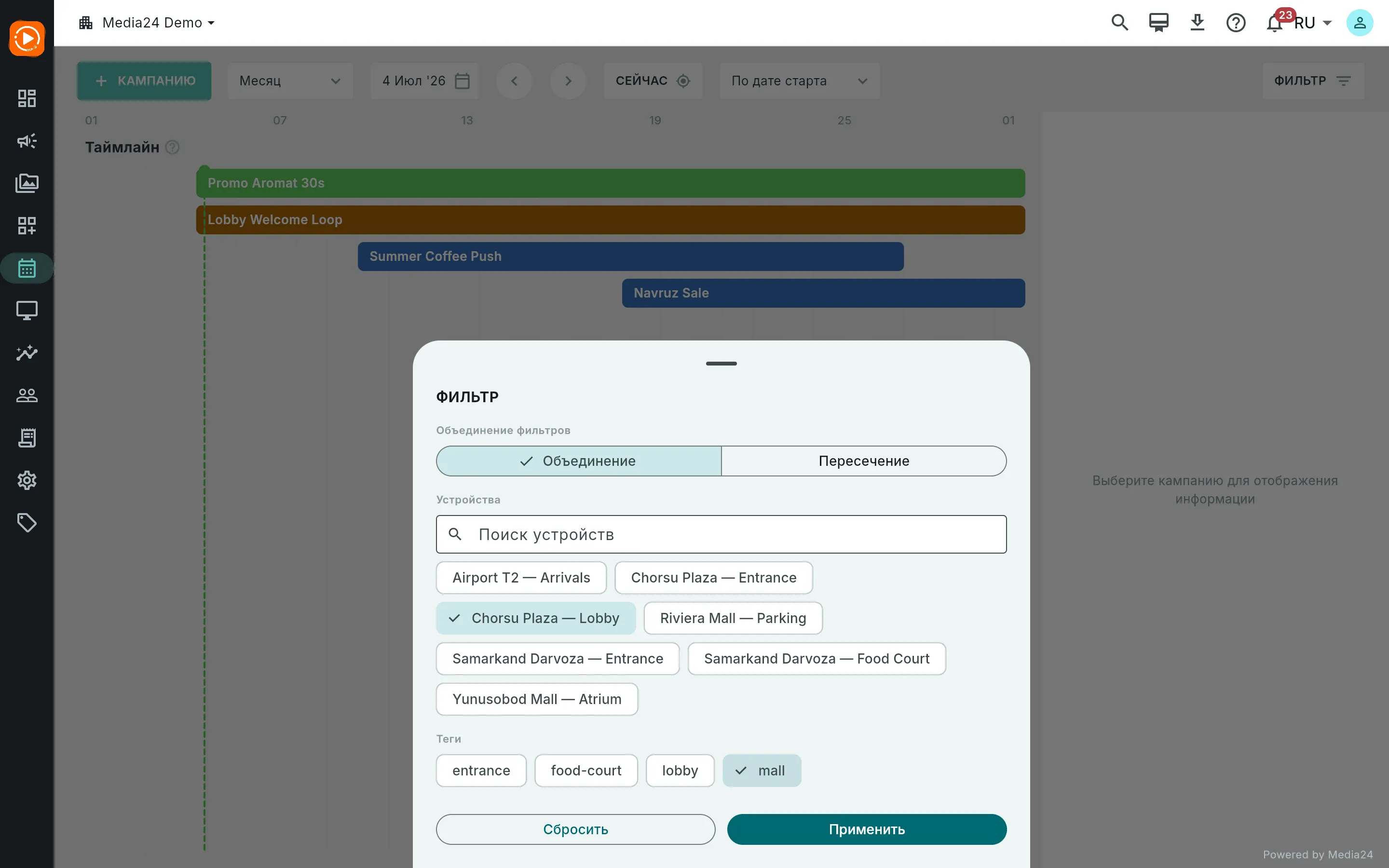Toggle the lobby tag chip
The height and width of the screenshot is (868, 1389).
(680, 771)
